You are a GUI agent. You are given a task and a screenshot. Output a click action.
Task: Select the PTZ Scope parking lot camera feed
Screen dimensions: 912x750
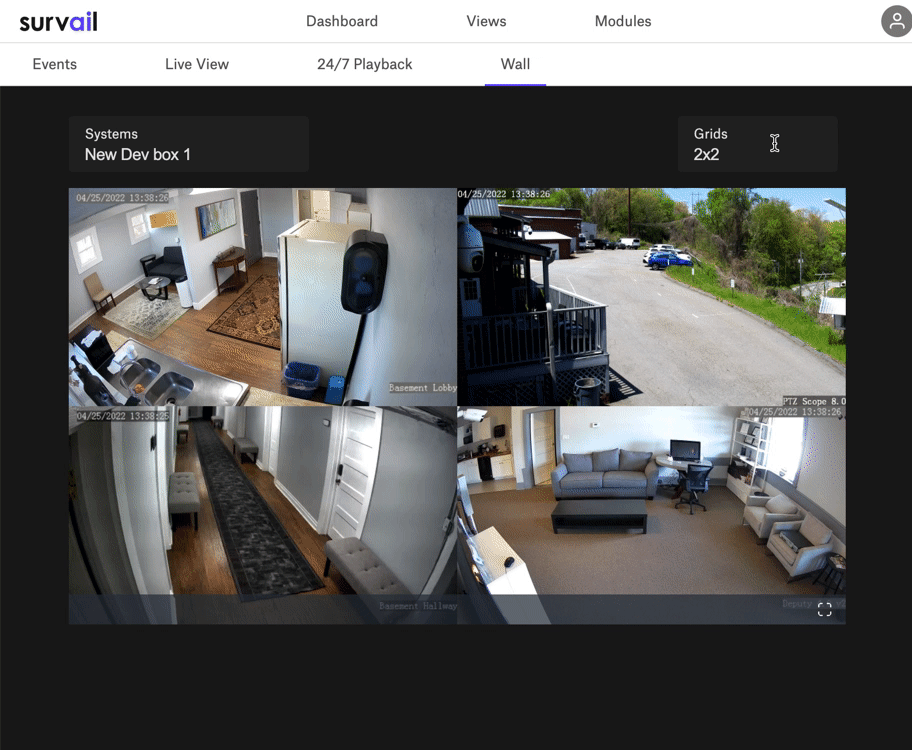tap(651, 297)
